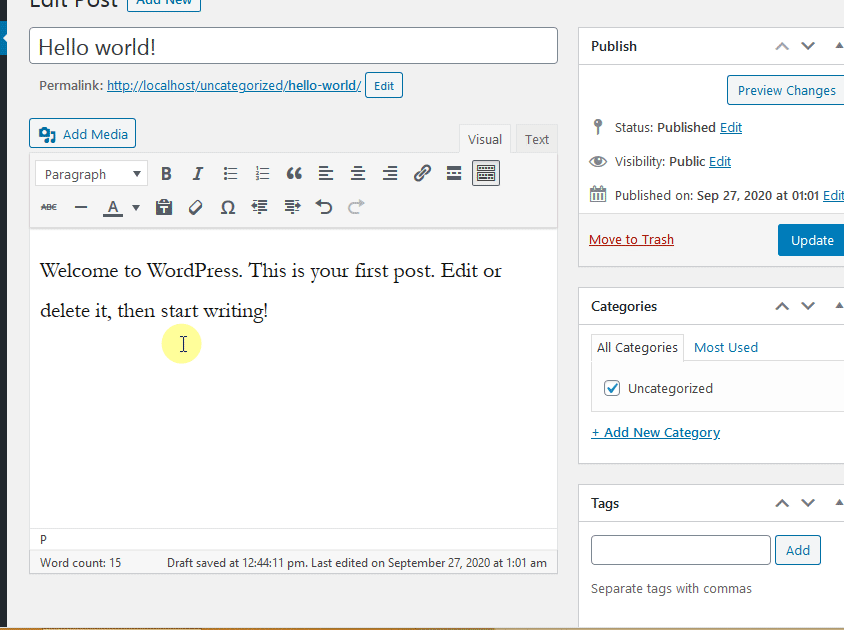Open the Paragraph style dropdown

point(90,173)
